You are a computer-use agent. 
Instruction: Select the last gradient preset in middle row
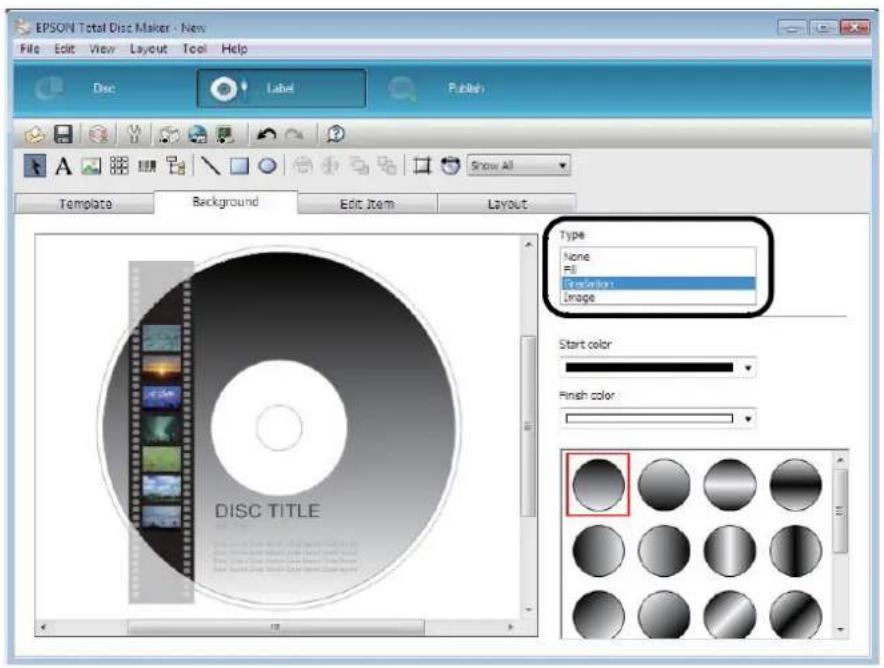pyautogui.click(x=795, y=551)
